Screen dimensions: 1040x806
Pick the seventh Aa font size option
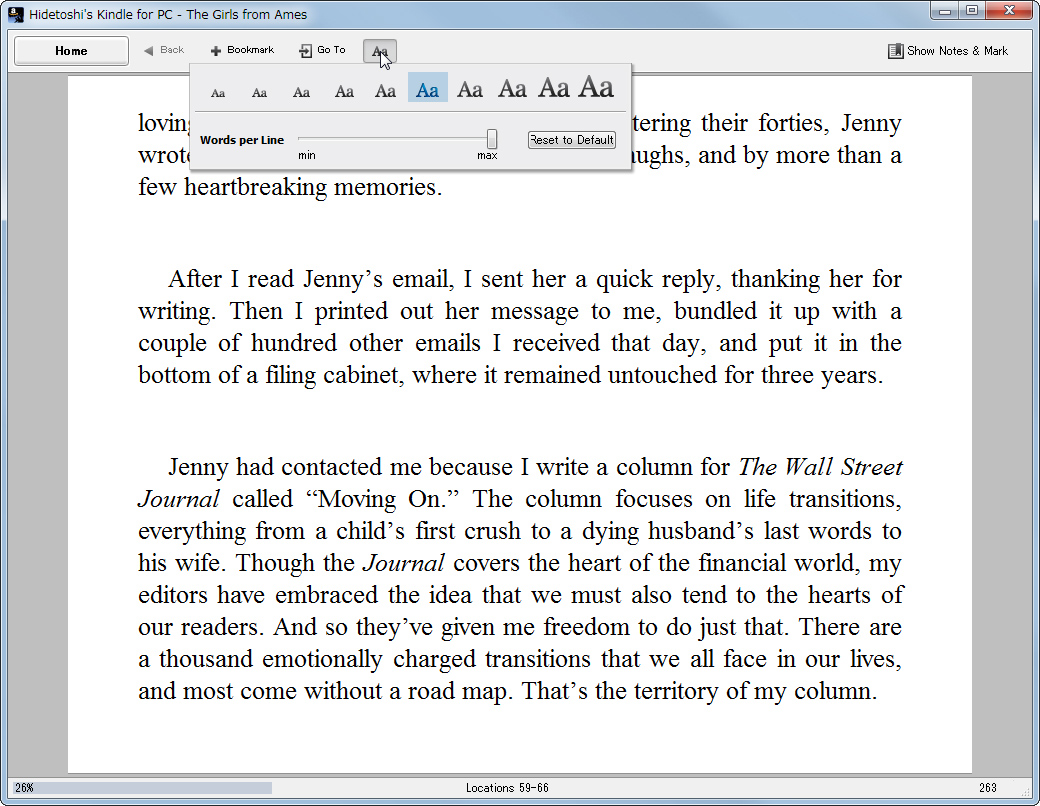pyautogui.click(x=470, y=89)
